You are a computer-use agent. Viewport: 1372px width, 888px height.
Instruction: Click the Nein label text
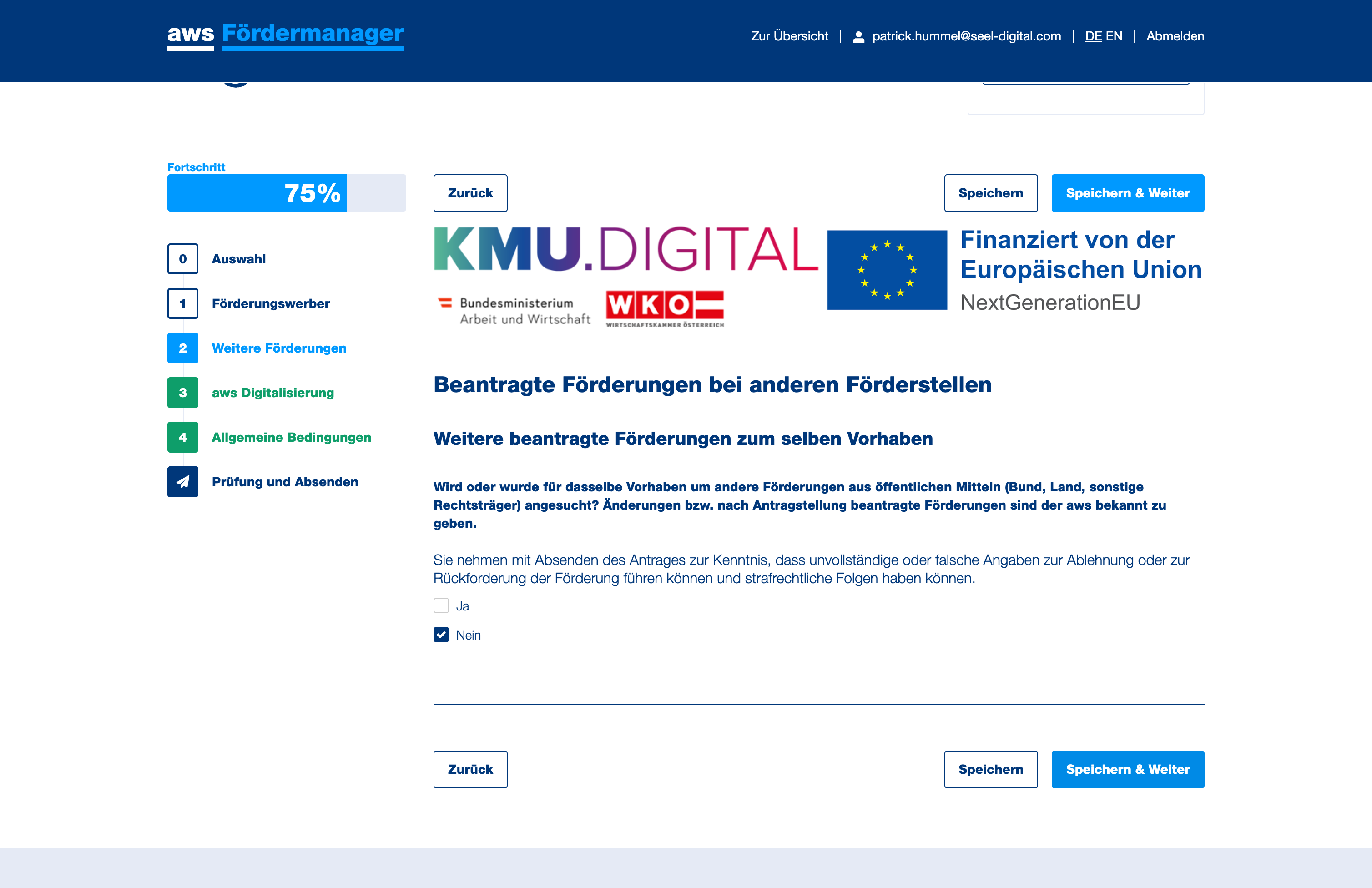[468, 635]
